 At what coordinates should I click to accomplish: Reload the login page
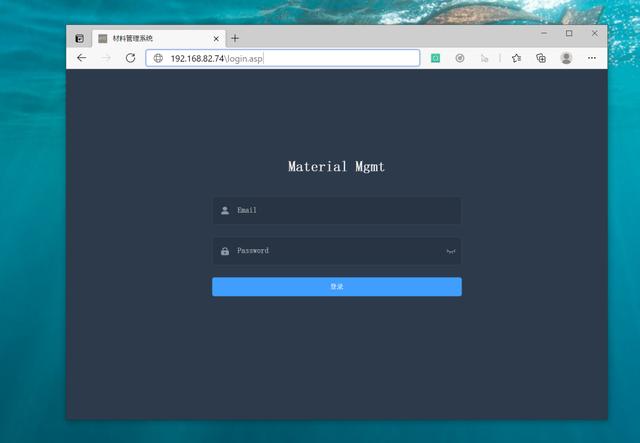click(x=131, y=58)
